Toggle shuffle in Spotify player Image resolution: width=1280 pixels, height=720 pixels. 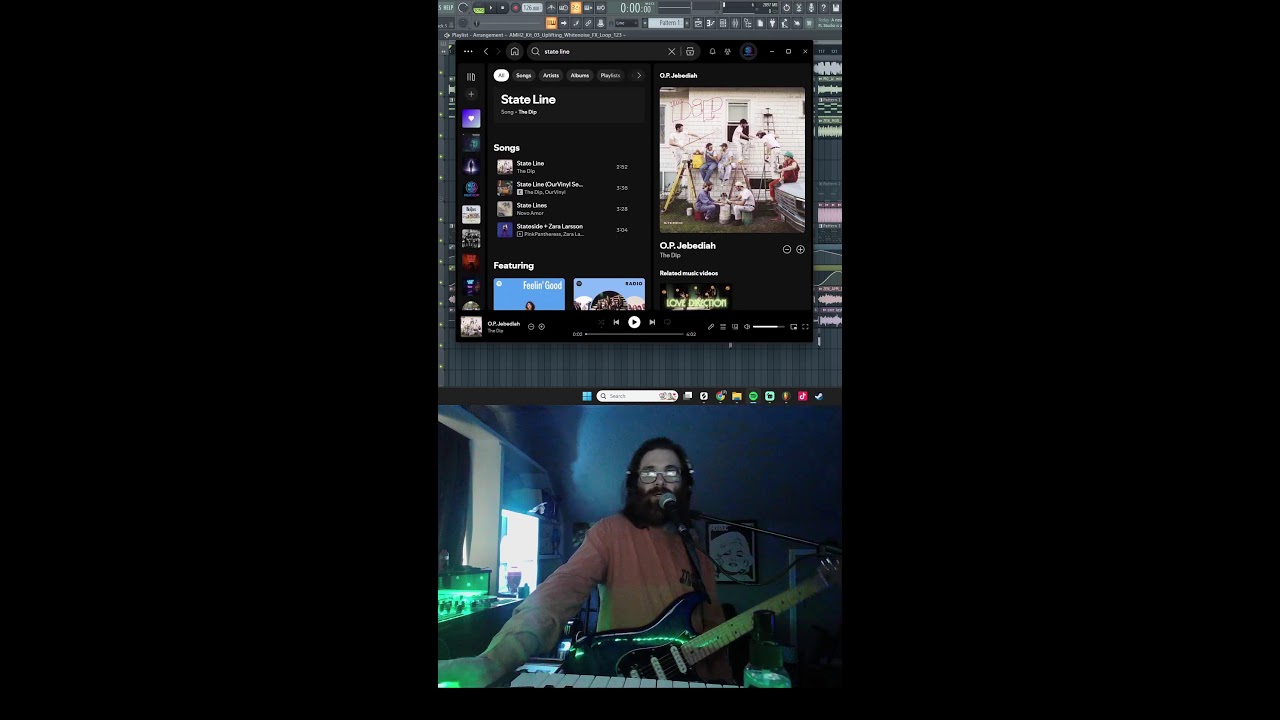pyautogui.click(x=602, y=322)
